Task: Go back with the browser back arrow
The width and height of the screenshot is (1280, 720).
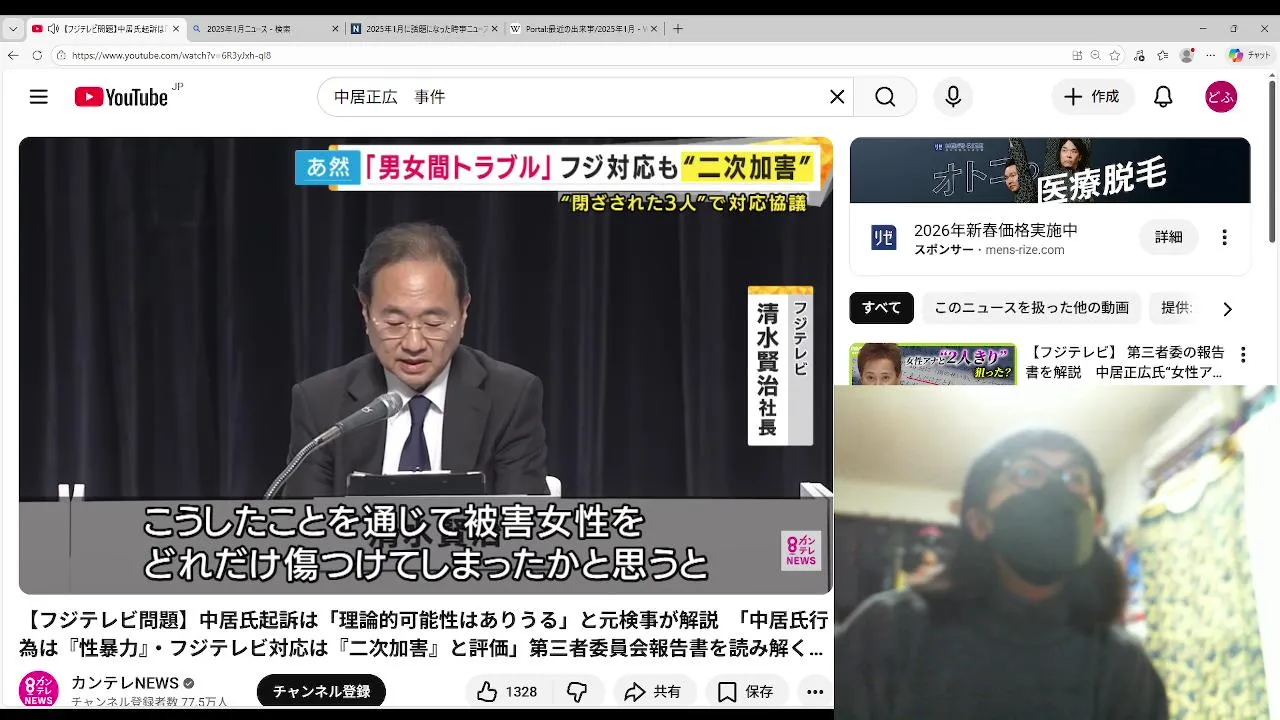Action: pos(13,55)
